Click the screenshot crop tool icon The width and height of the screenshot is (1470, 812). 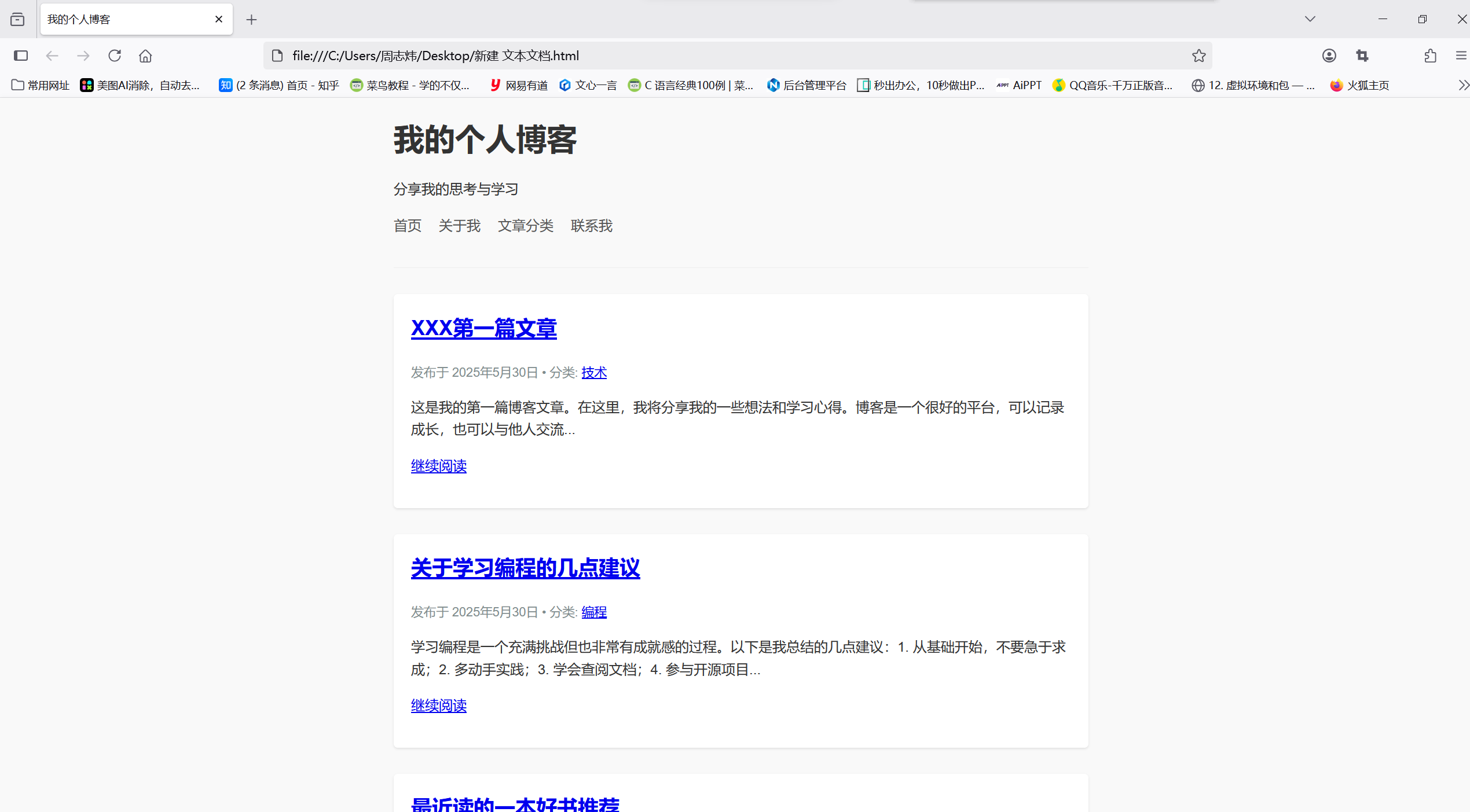coord(1362,56)
